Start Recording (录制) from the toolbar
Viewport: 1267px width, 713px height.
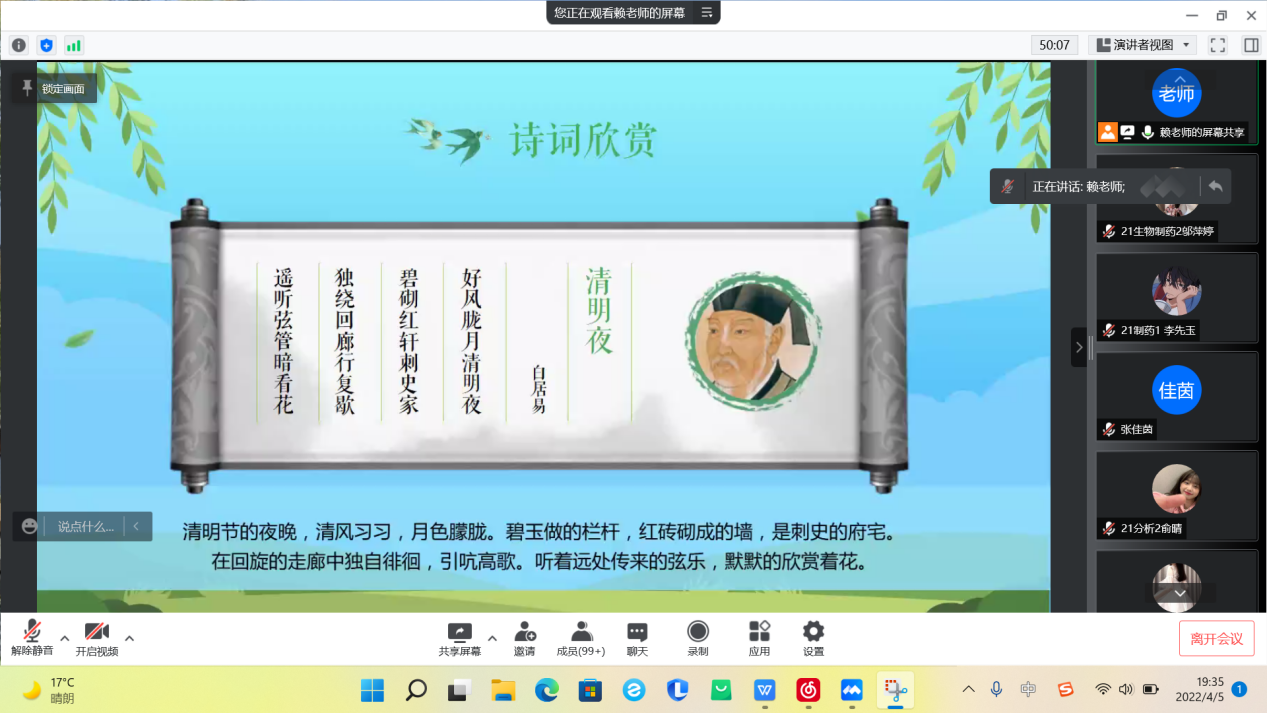[x=698, y=638]
